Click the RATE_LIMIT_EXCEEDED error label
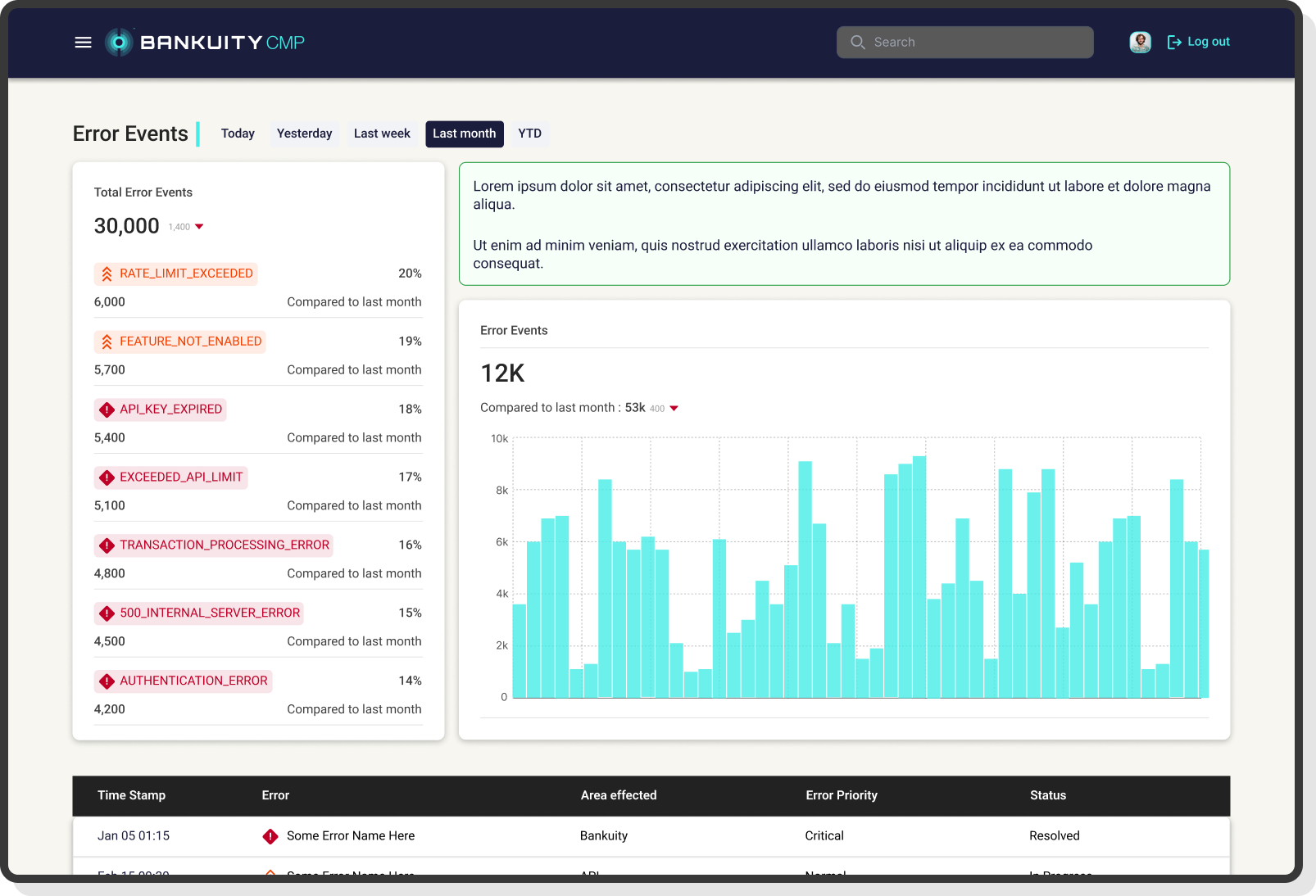The image size is (1316, 896). tap(185, 274)
